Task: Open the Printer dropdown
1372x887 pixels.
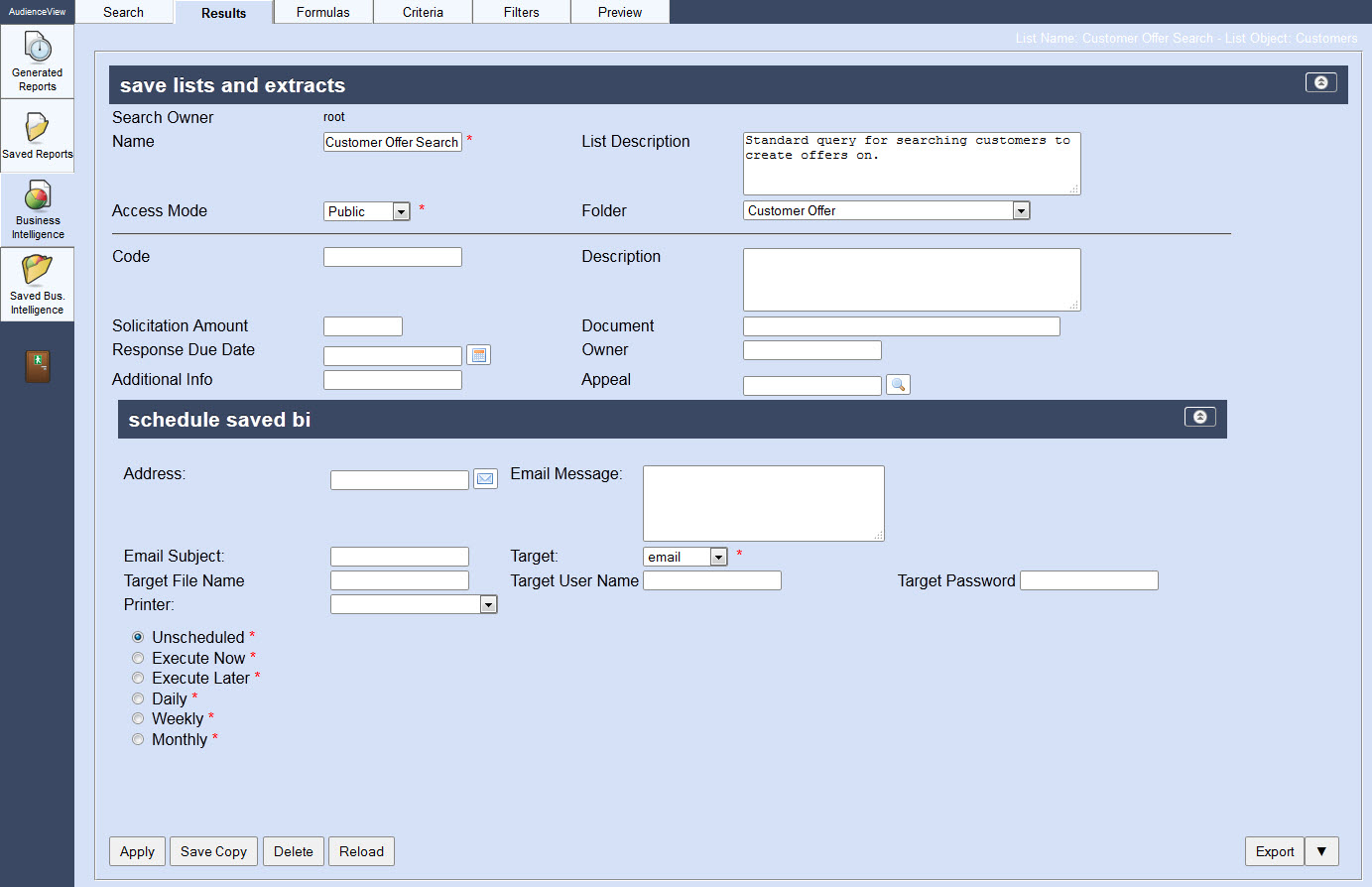Action: pyautogui.click(x=414, y=604)
